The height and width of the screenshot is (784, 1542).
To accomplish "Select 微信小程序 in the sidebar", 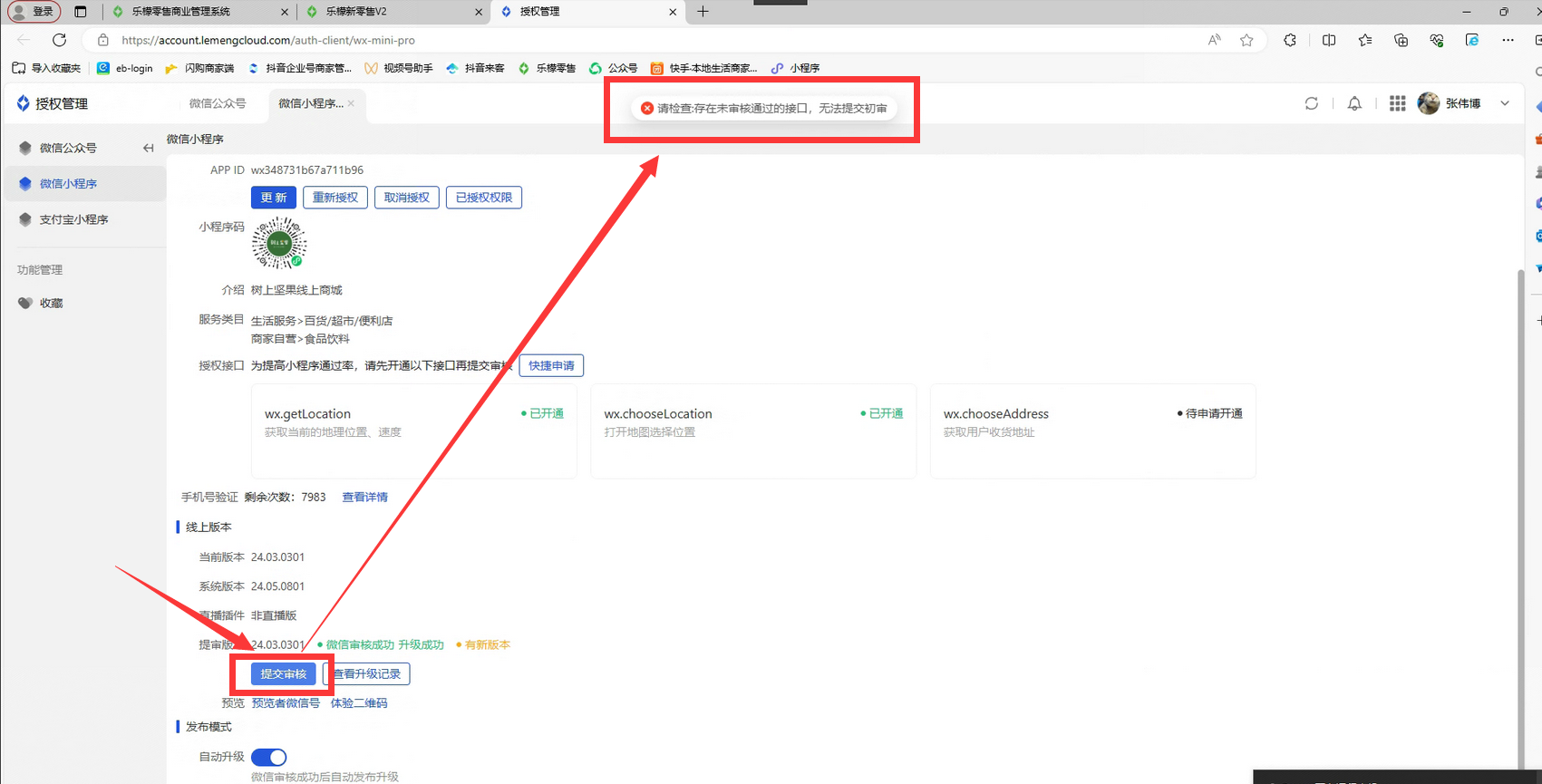I will pos(85,183).
